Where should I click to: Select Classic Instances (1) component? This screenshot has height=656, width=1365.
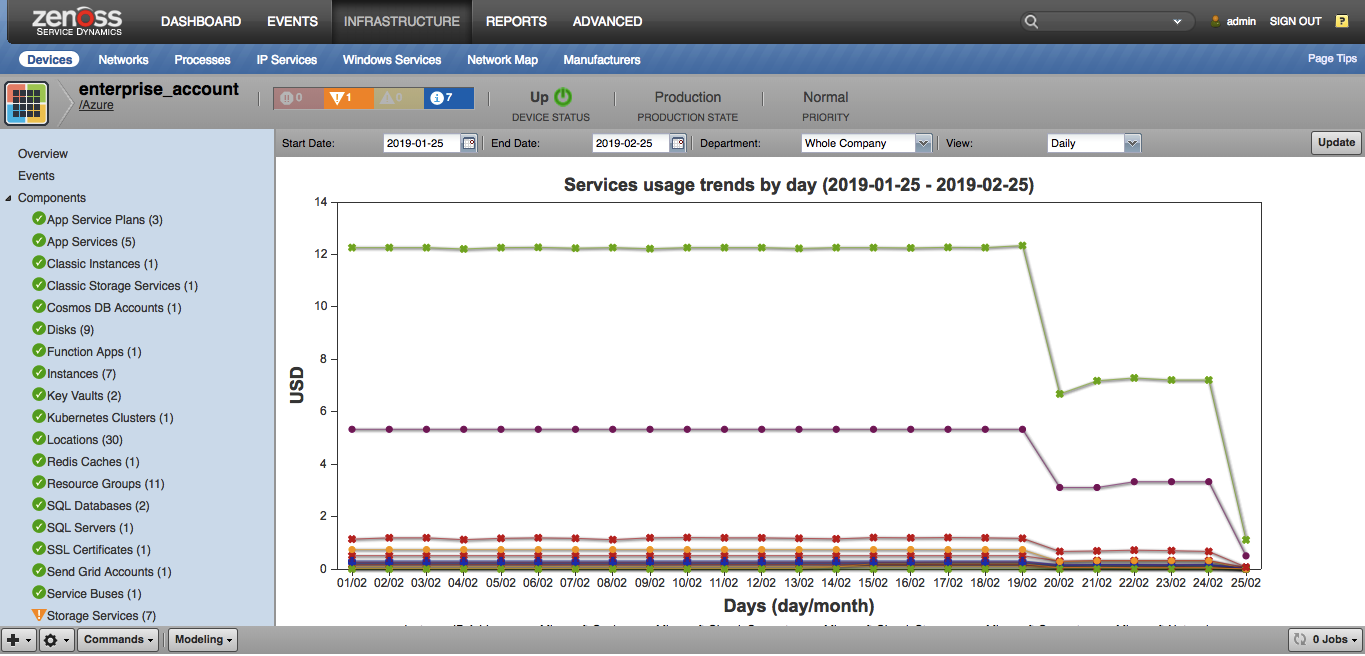coord(102,264)
